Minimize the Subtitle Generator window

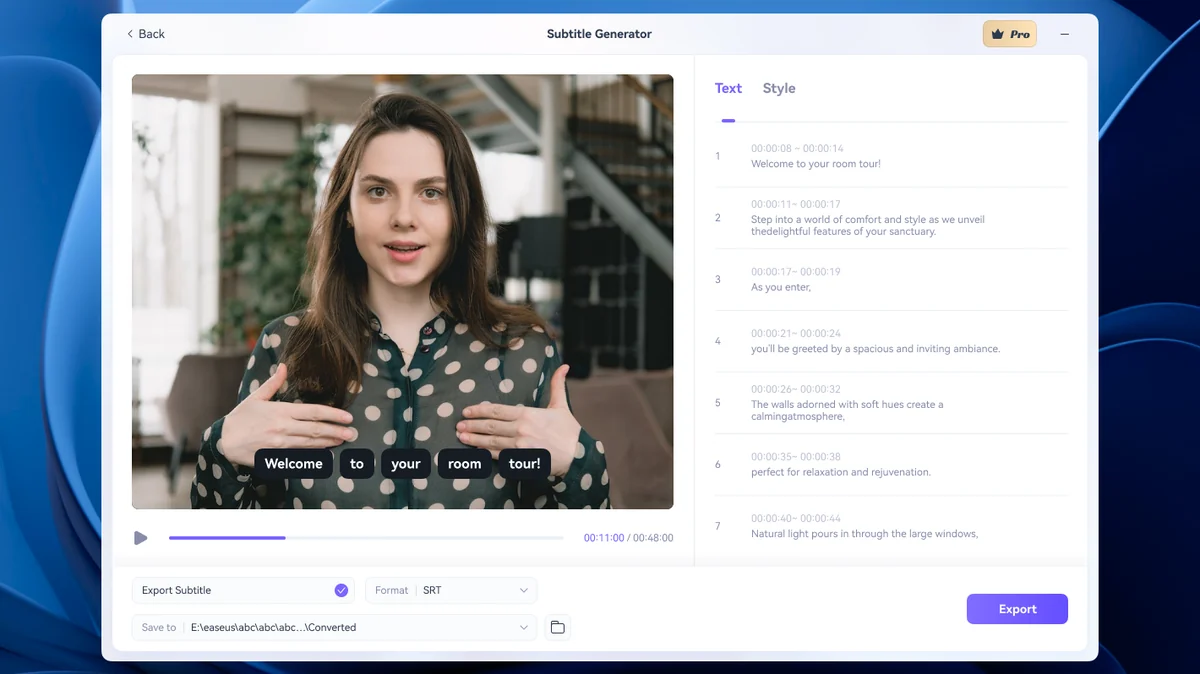click(x=1065, y=34)
